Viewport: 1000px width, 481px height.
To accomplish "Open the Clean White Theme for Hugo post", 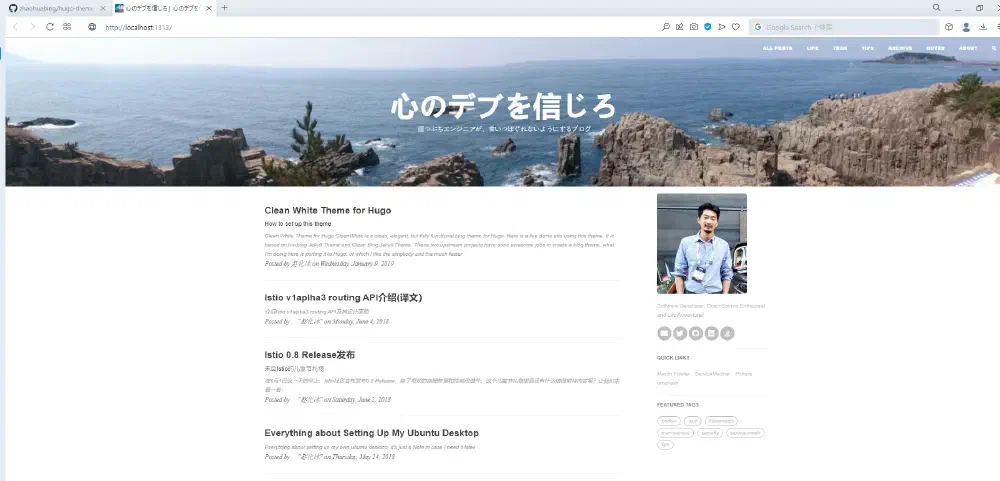I will pos(328,211).
